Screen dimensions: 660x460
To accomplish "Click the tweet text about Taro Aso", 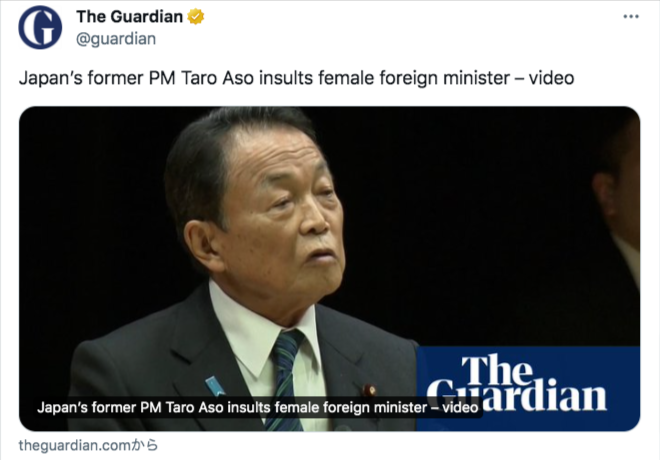I will 296,78.
